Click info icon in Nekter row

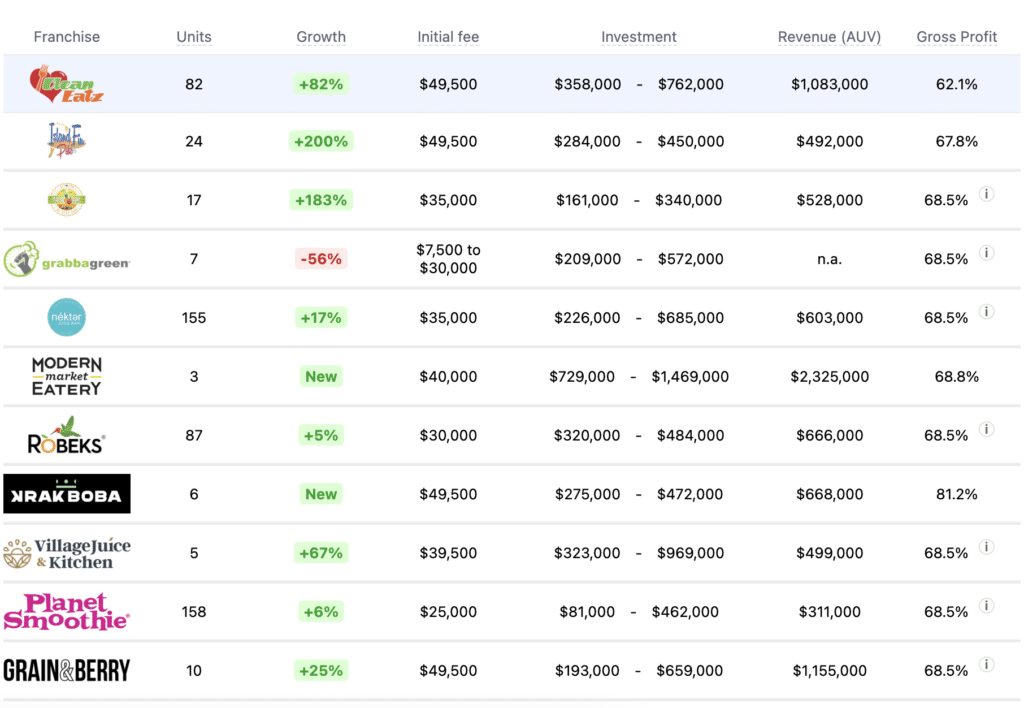pyautogui.click(x=987, y=312)
